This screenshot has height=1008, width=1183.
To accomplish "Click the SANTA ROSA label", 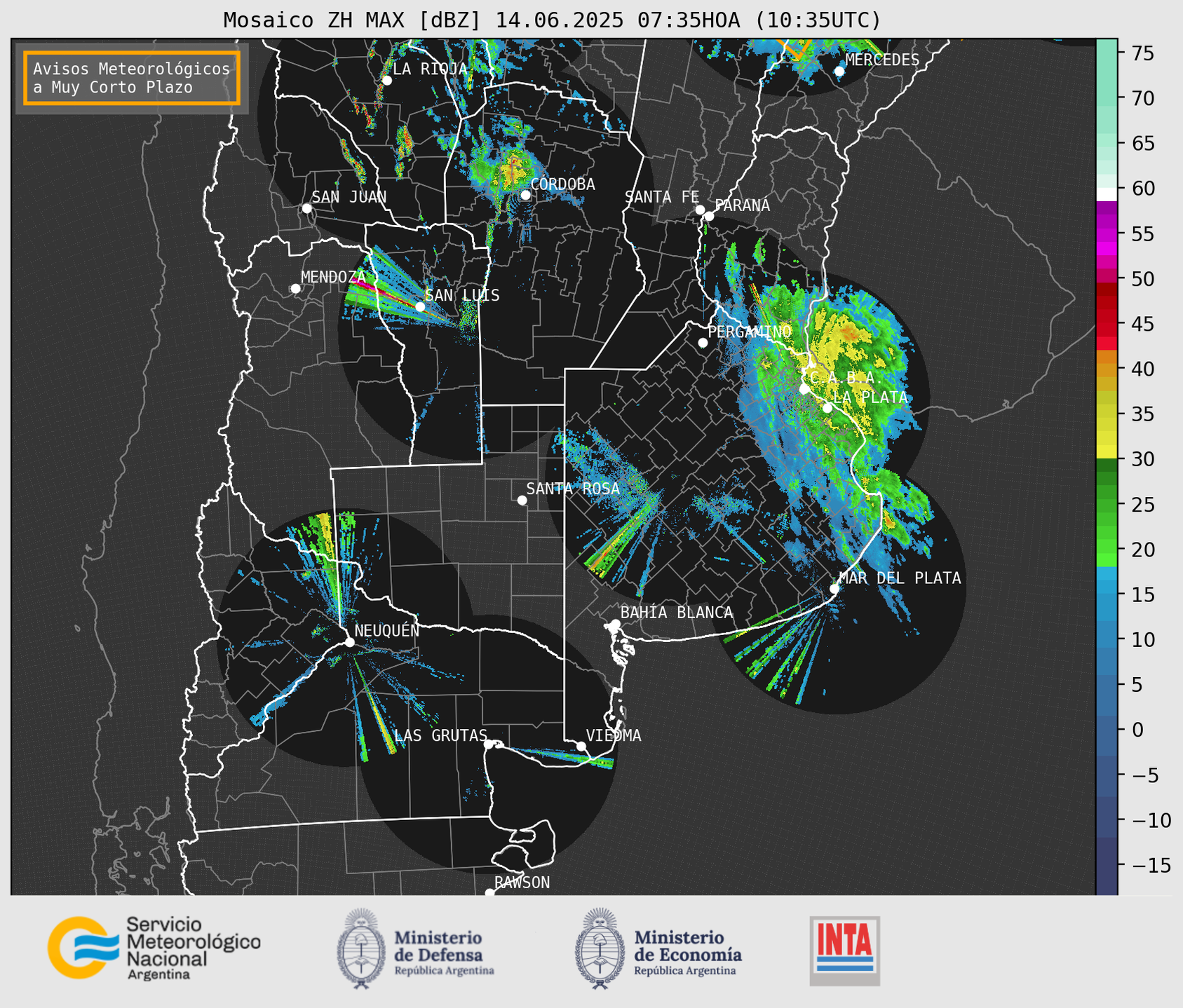I will coord(573,489).
